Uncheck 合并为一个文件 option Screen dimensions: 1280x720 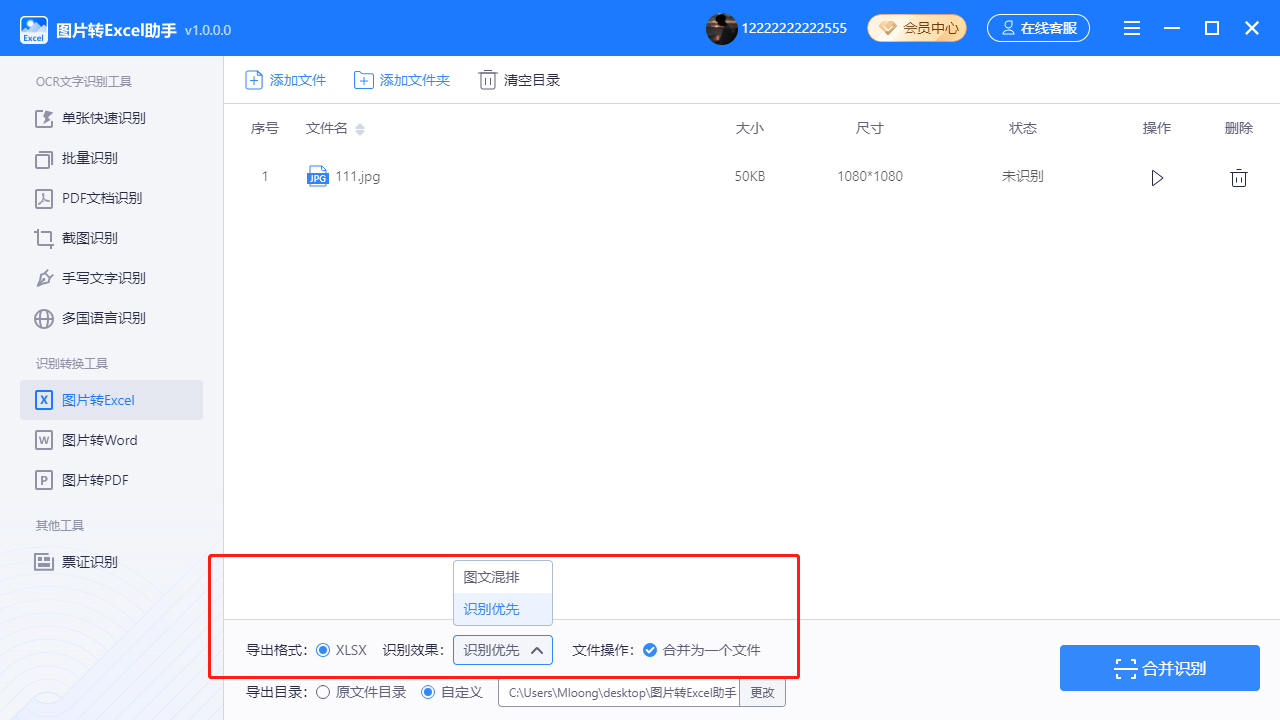point(650,649)
